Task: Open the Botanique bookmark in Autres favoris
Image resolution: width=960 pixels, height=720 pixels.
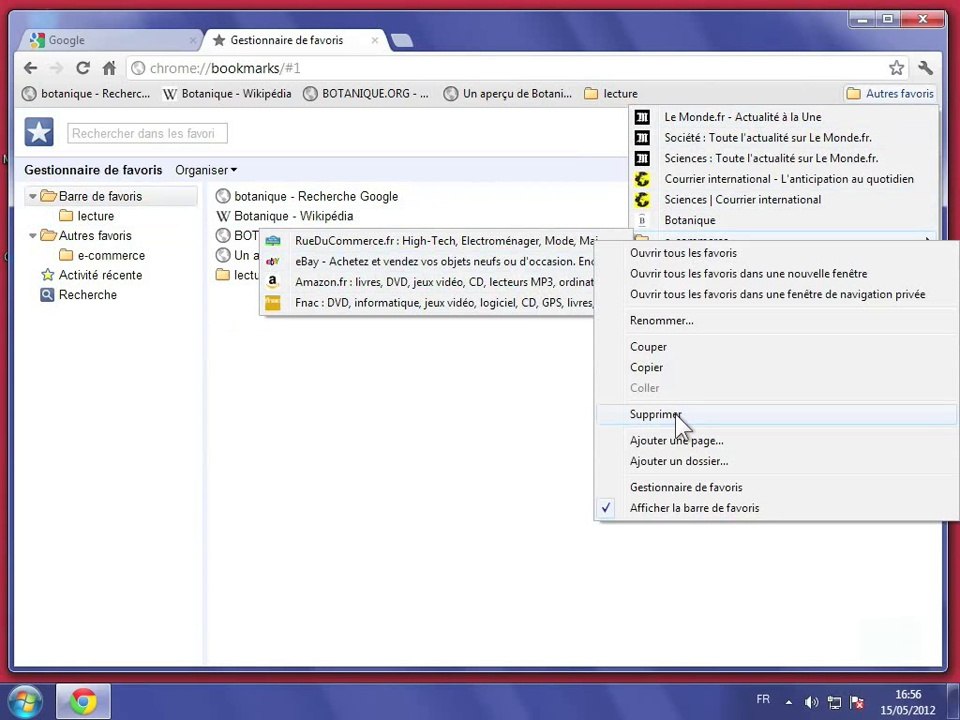Action: pos(784,220)
